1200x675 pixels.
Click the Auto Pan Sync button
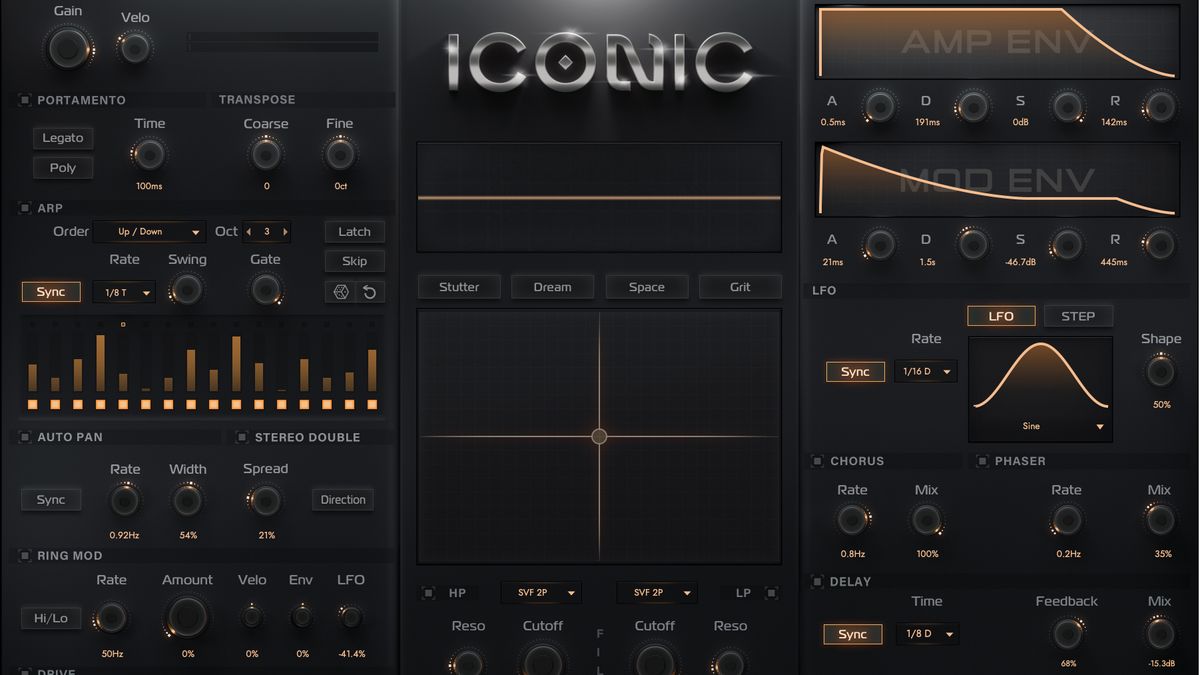51,500
